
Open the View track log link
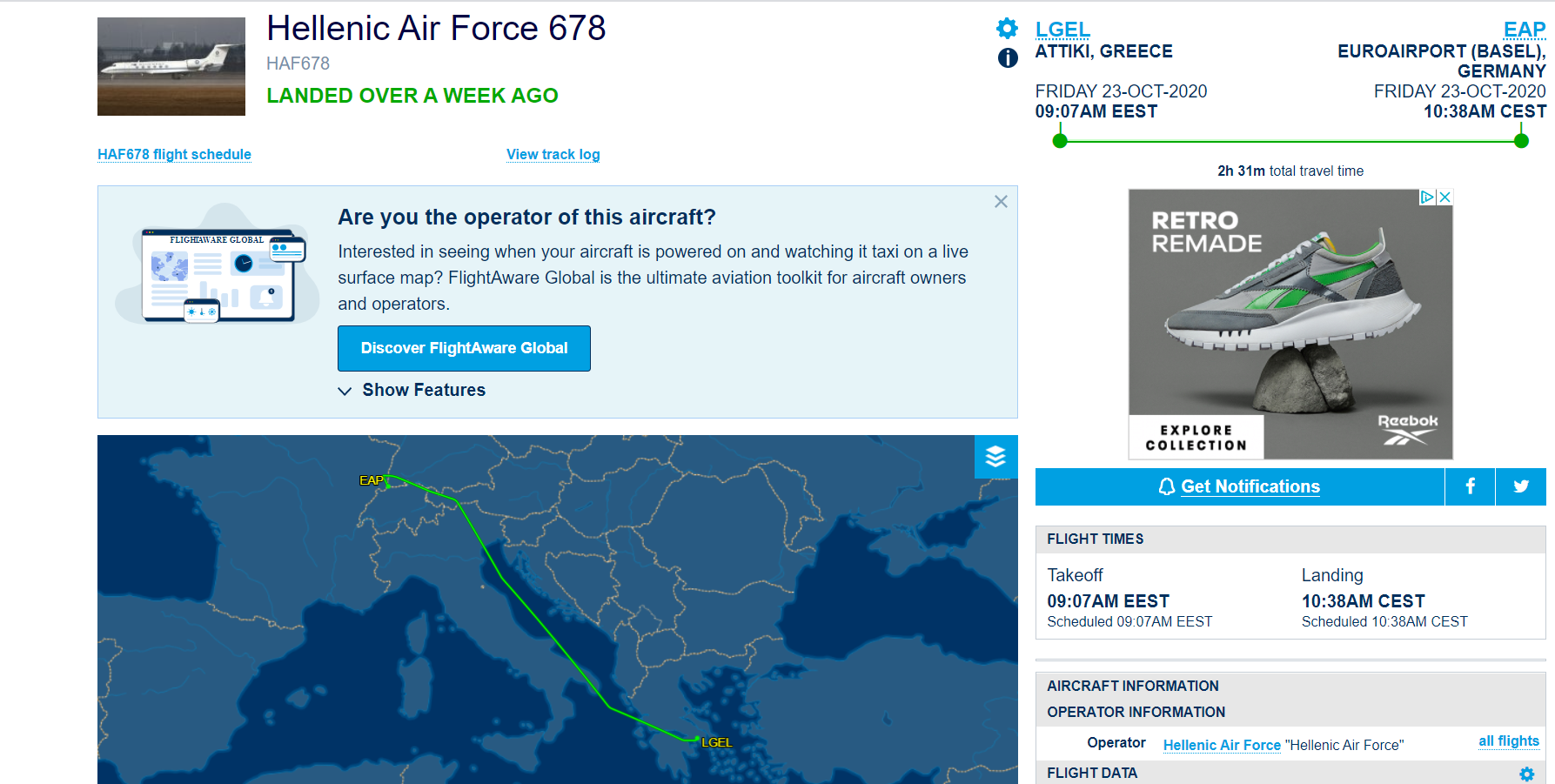coord(553,155)
